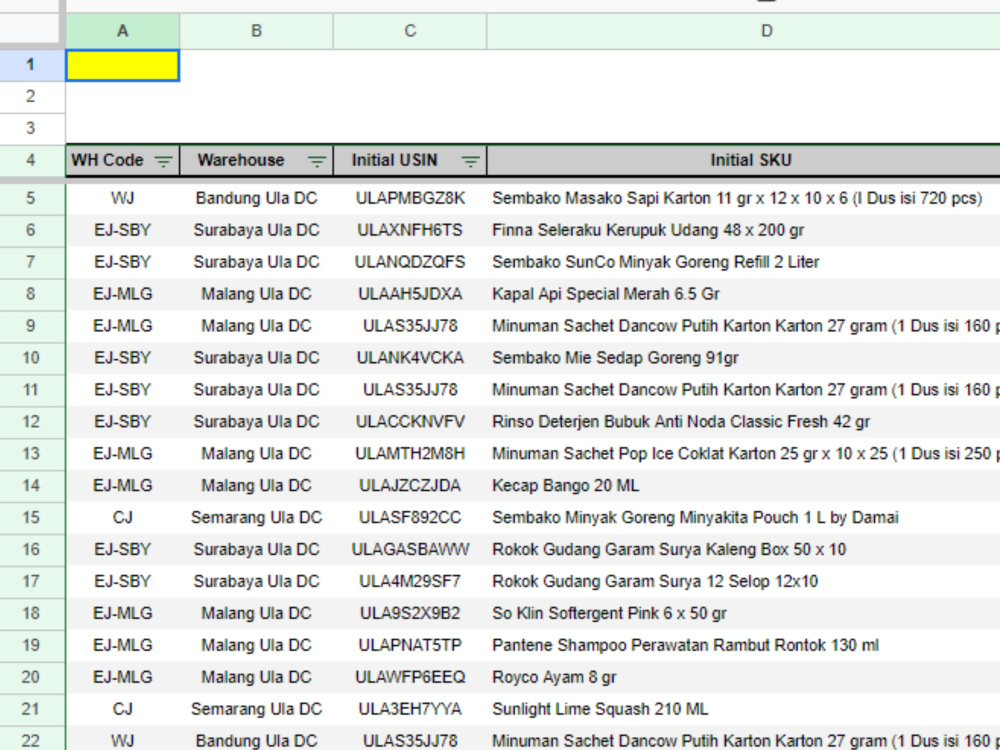Select column D header

click(x=744, y=31)
